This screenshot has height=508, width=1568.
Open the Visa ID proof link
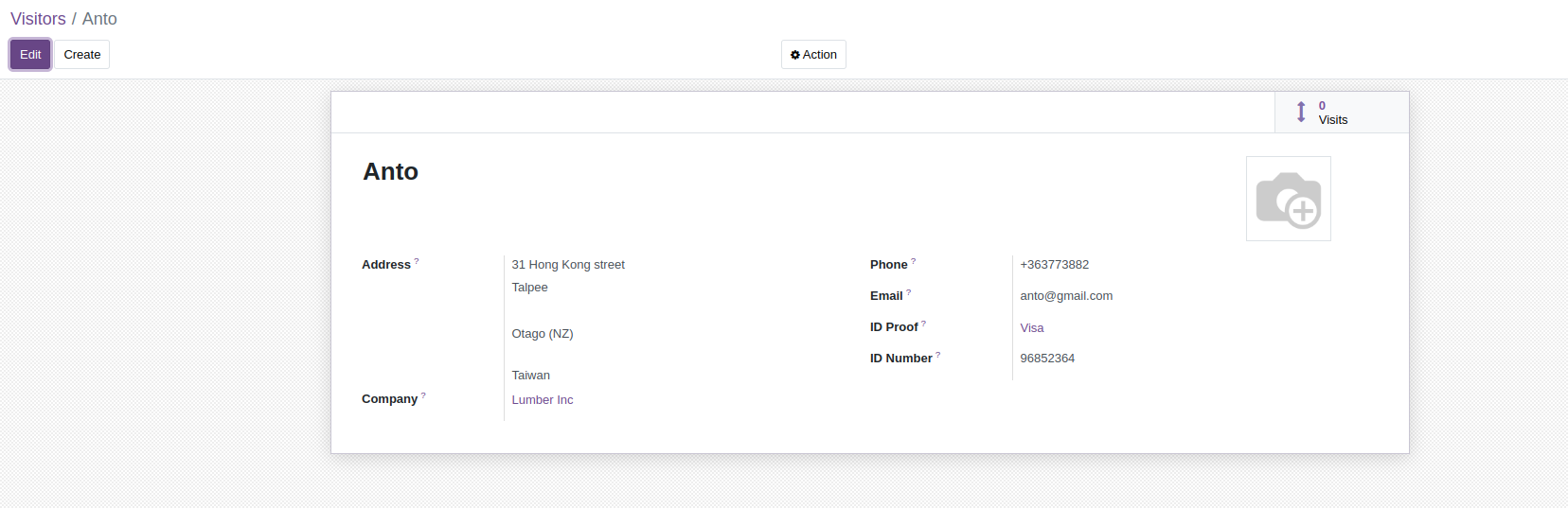(1032, 328)
